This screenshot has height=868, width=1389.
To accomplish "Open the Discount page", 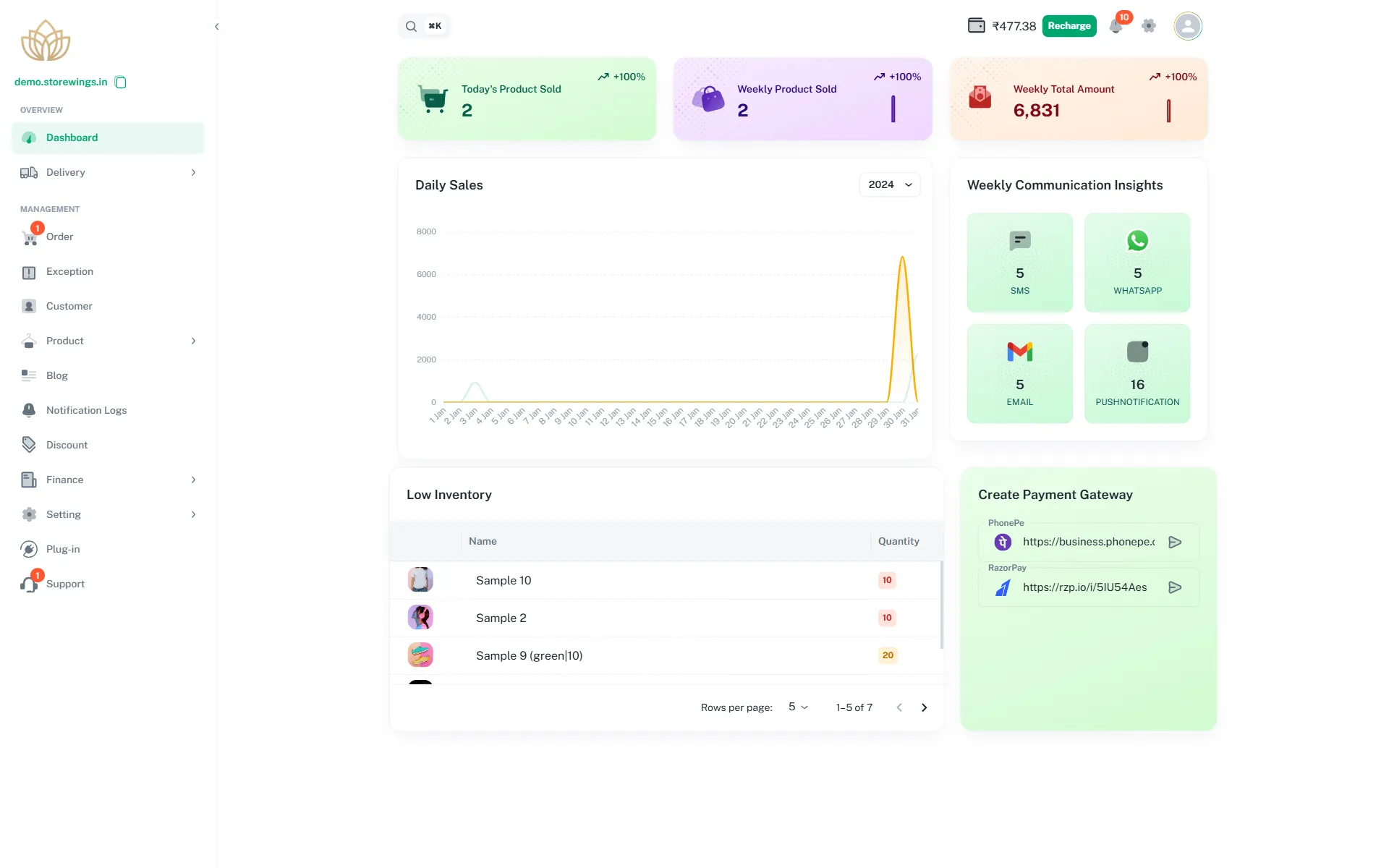I will (108, 445).
